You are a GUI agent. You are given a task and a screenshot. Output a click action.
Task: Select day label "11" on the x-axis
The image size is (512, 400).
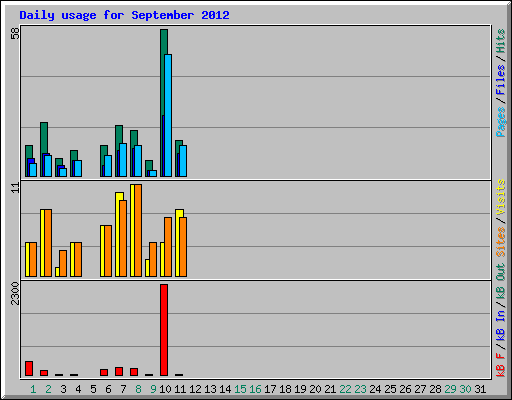point(180,389)
